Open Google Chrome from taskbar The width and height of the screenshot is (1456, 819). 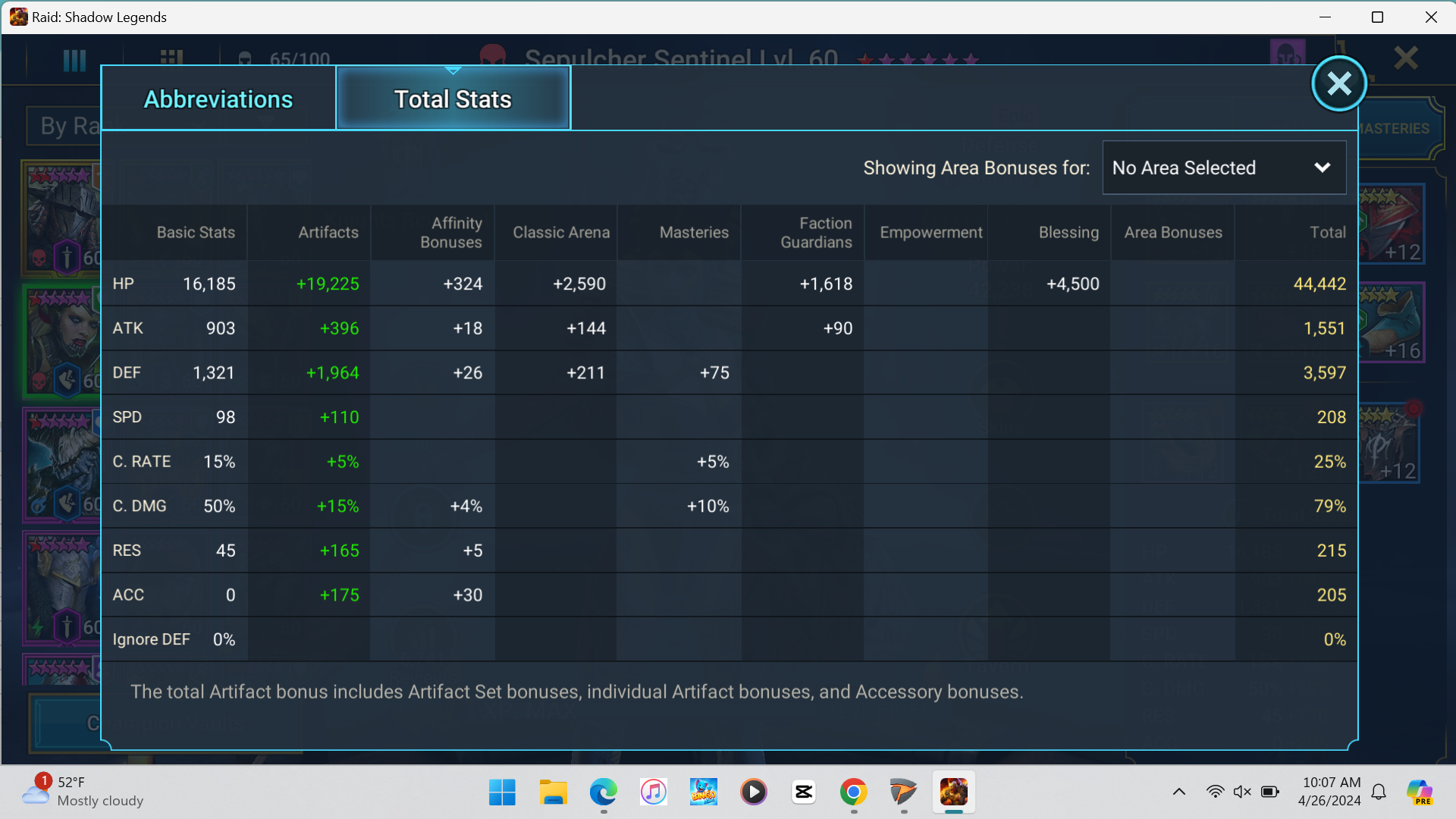[x=853, y=792]
